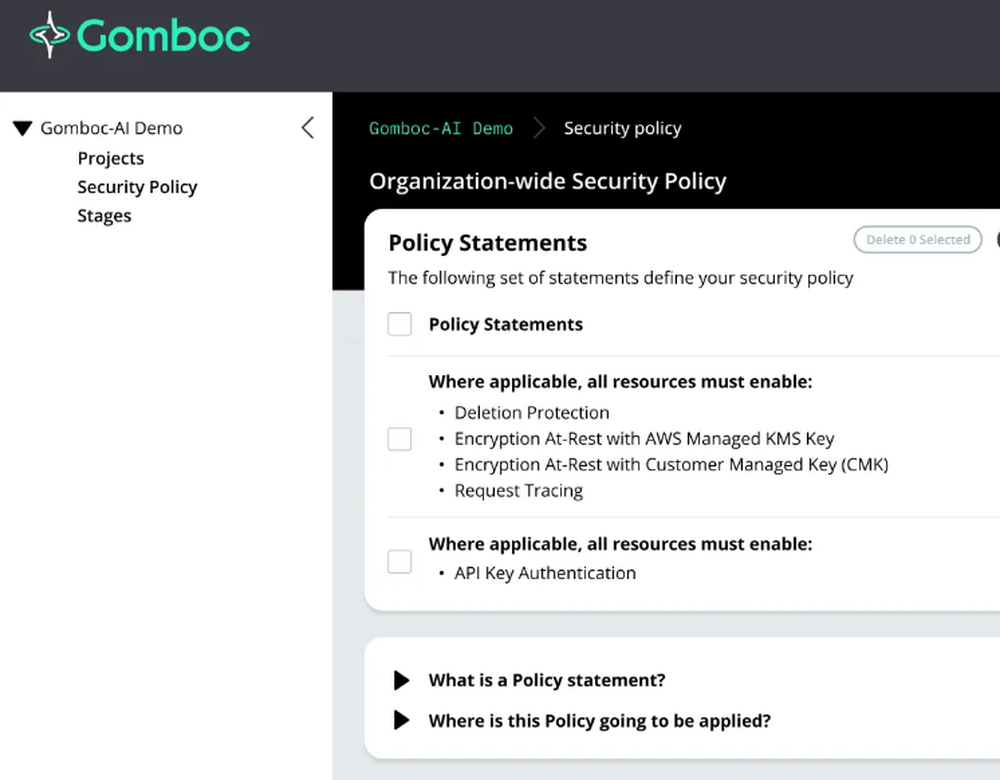Click the Gomboc logo icon

(50, 35)
